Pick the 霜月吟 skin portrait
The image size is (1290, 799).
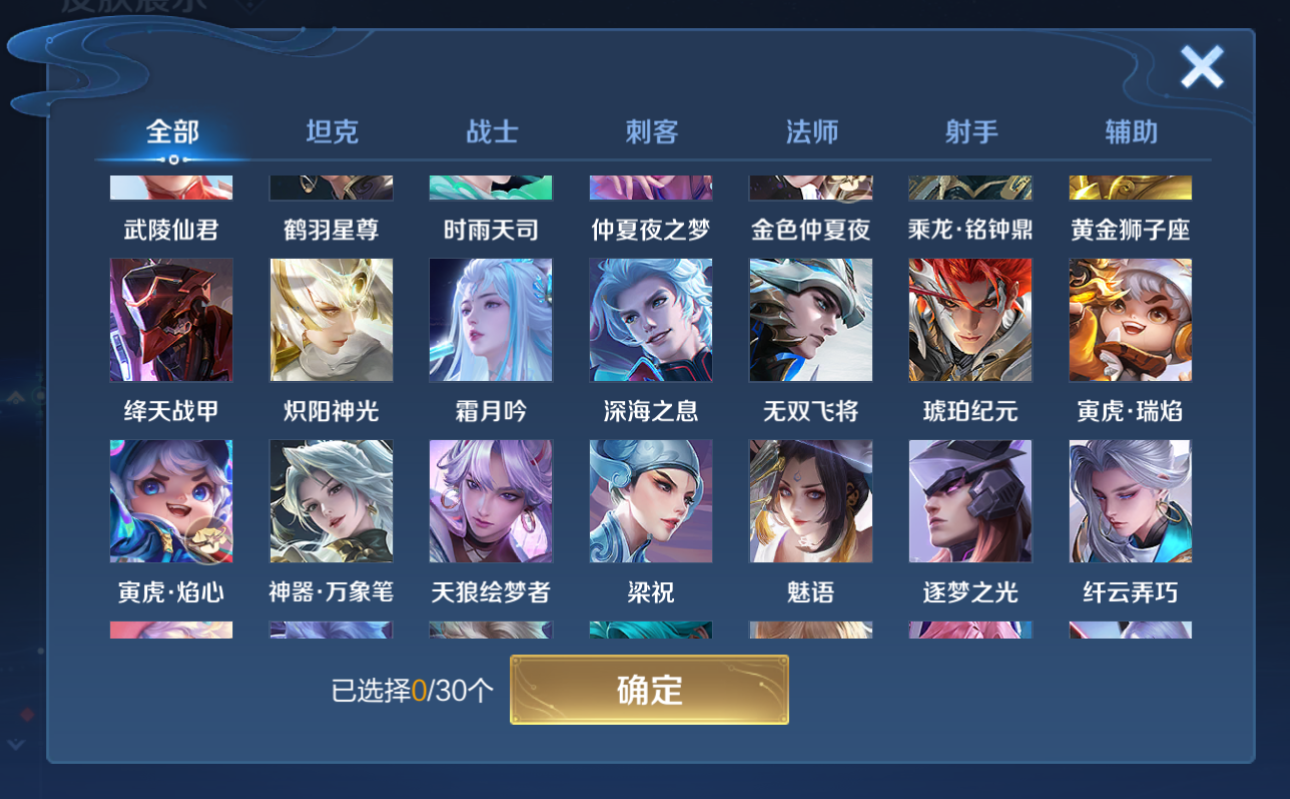(491, 320)
